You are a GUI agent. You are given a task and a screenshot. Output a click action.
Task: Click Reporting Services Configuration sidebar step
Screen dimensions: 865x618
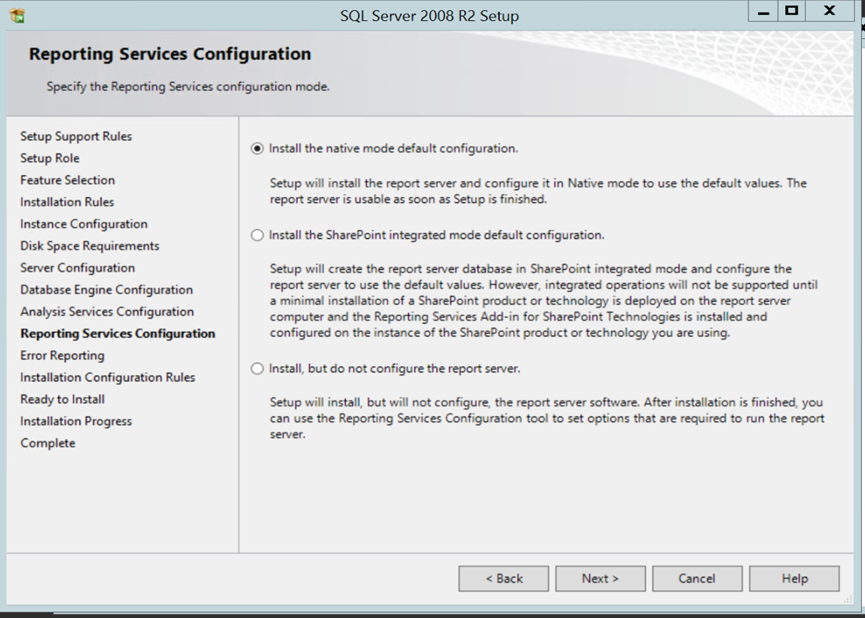[x=118, y=333]
